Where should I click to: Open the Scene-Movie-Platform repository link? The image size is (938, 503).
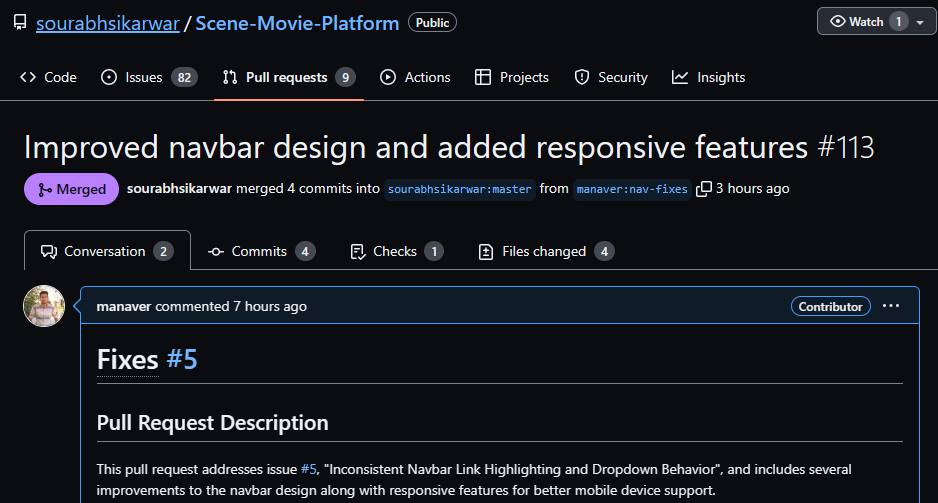coord(297,23)
